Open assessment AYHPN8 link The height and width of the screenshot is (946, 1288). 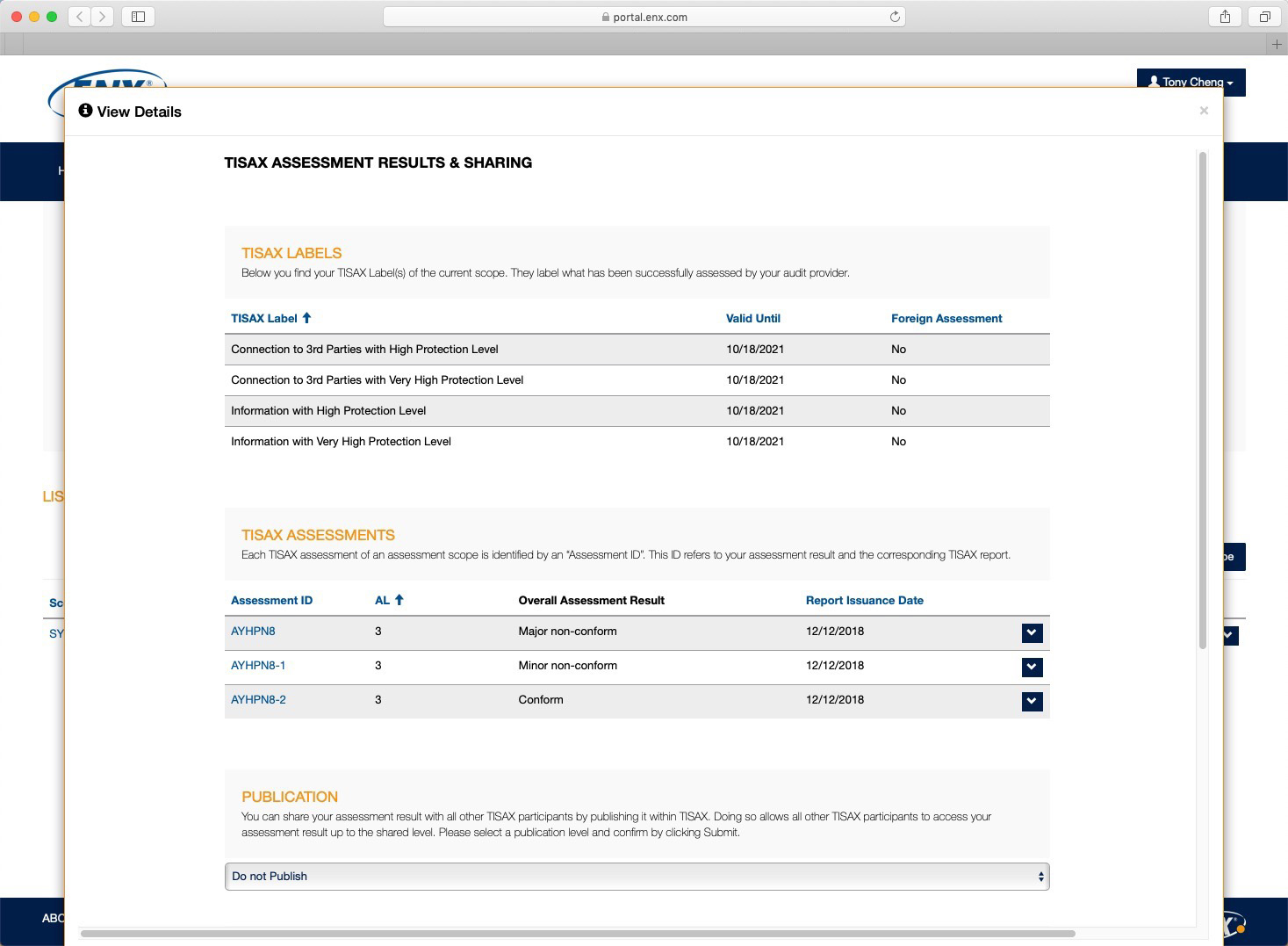(253, 631)
